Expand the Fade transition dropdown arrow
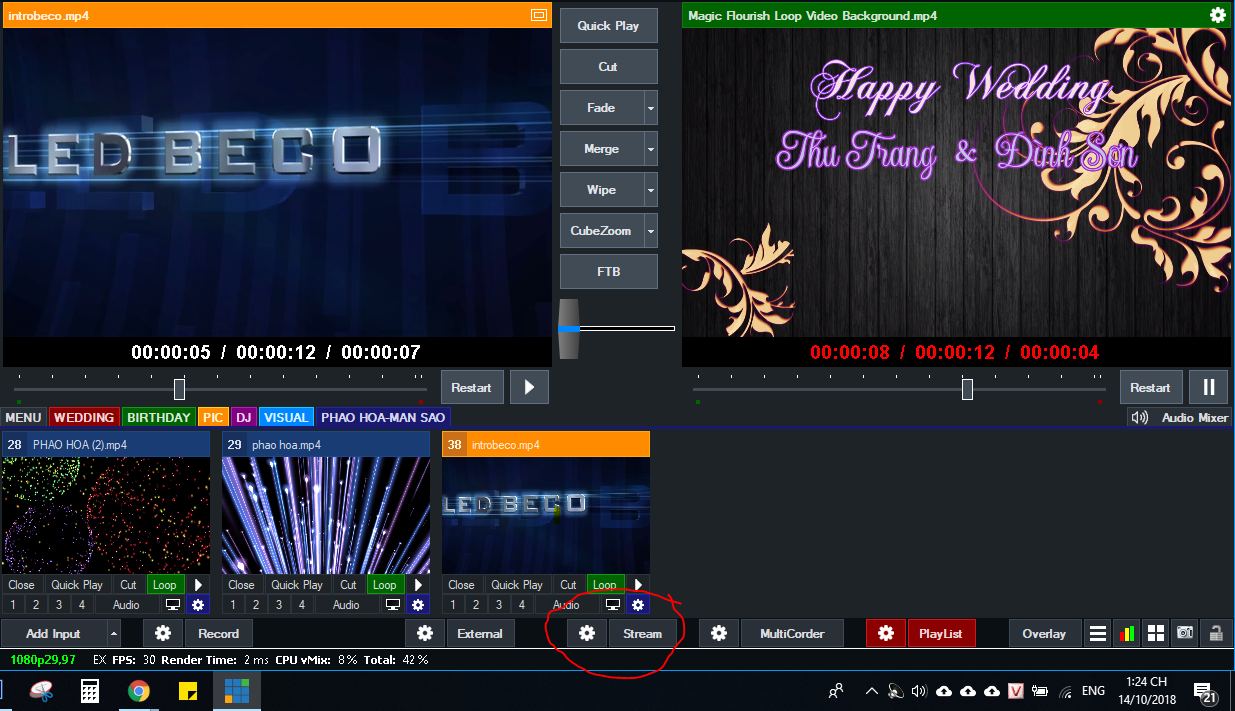1235x711 pixels. (651, 108)
